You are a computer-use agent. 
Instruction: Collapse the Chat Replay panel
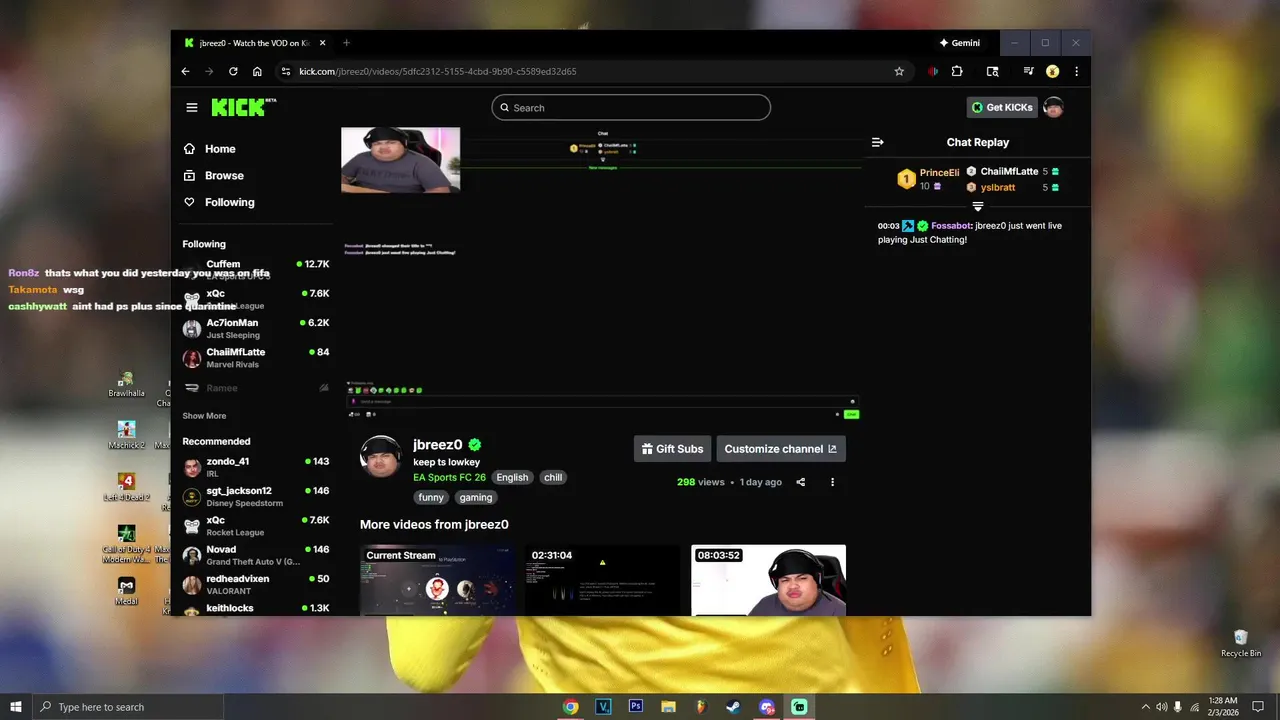point(877,142)
